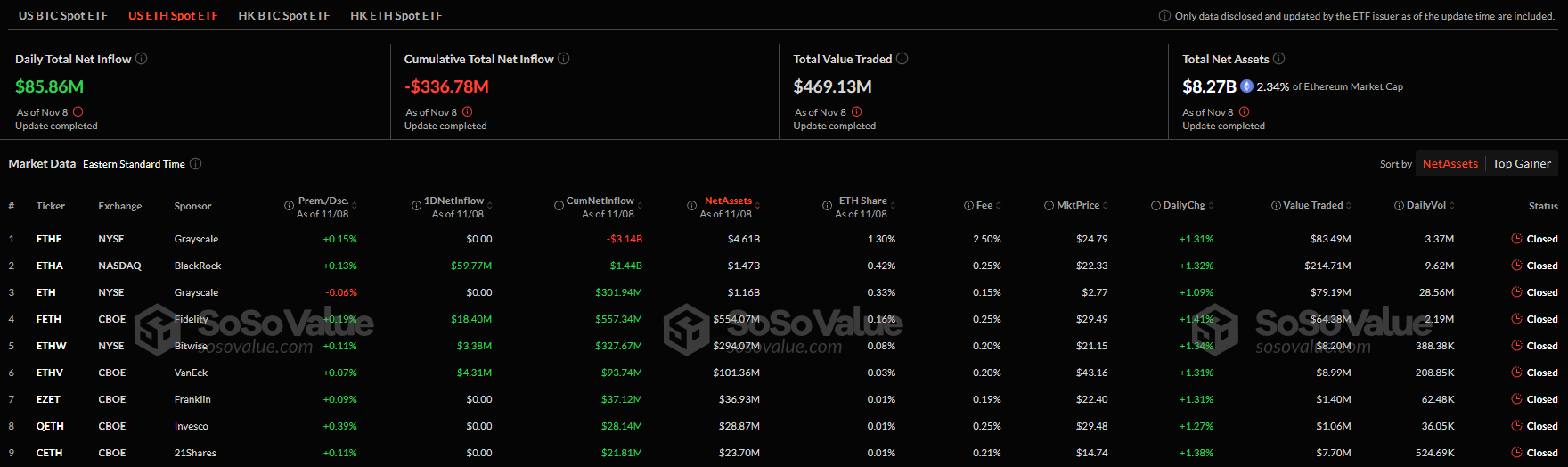
Task: Click info icon next to Total Net Assets
Action: pos(1278,59)
